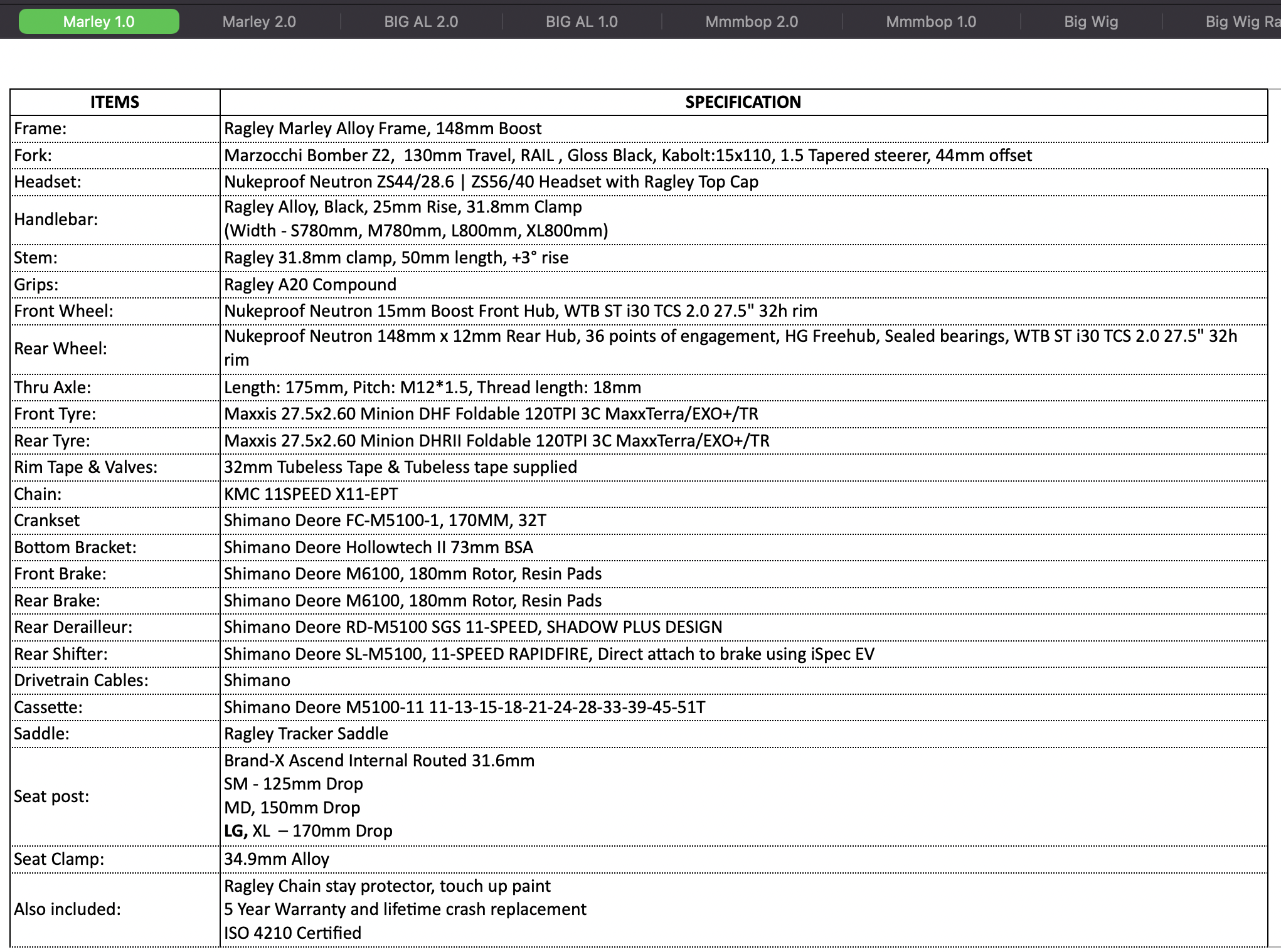Select the SPECIFICATION header cell
Viewport: 1281px width, 952px height.
(743, 102)
